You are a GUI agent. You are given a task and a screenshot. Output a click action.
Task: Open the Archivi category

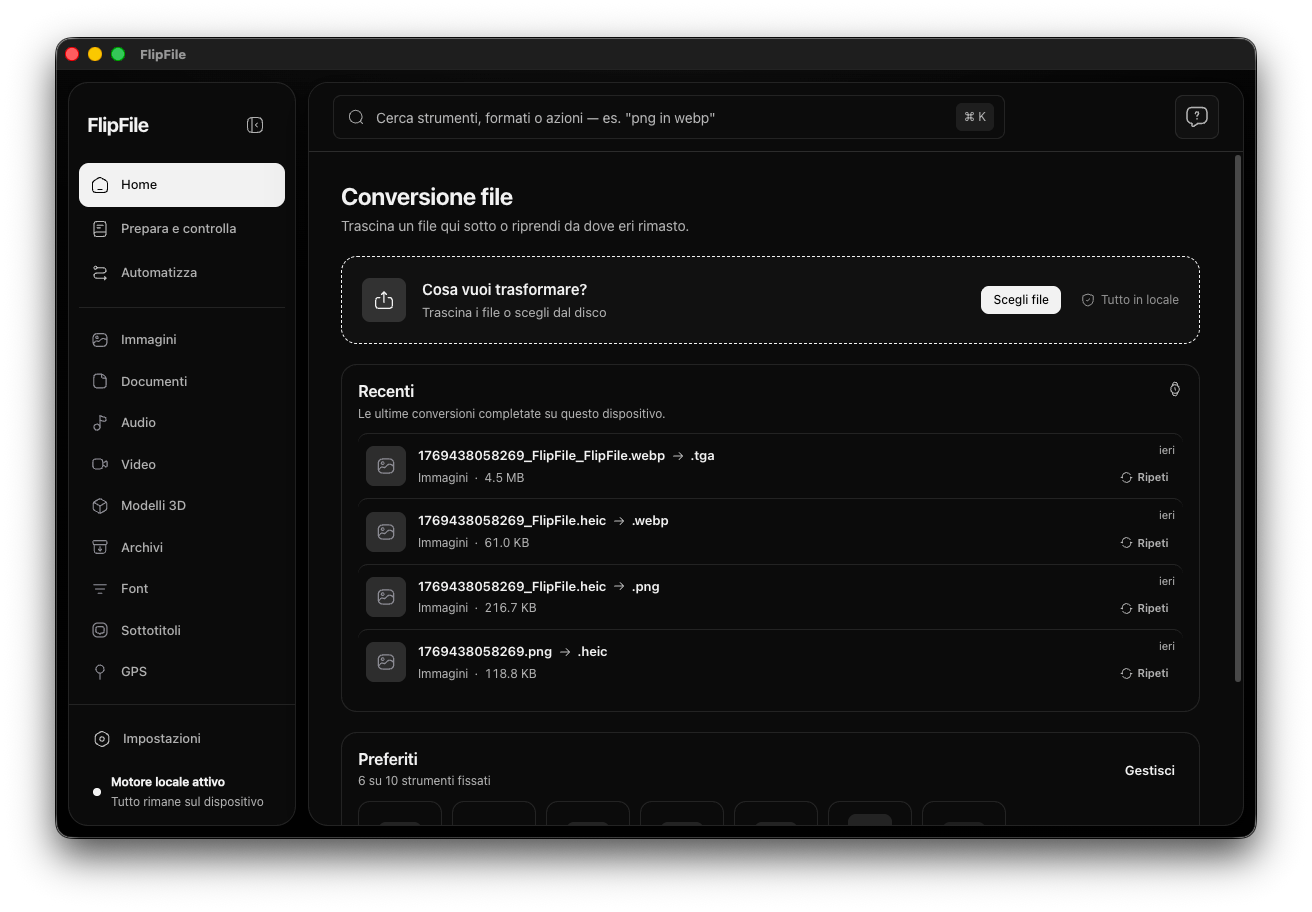coord(182,547)
